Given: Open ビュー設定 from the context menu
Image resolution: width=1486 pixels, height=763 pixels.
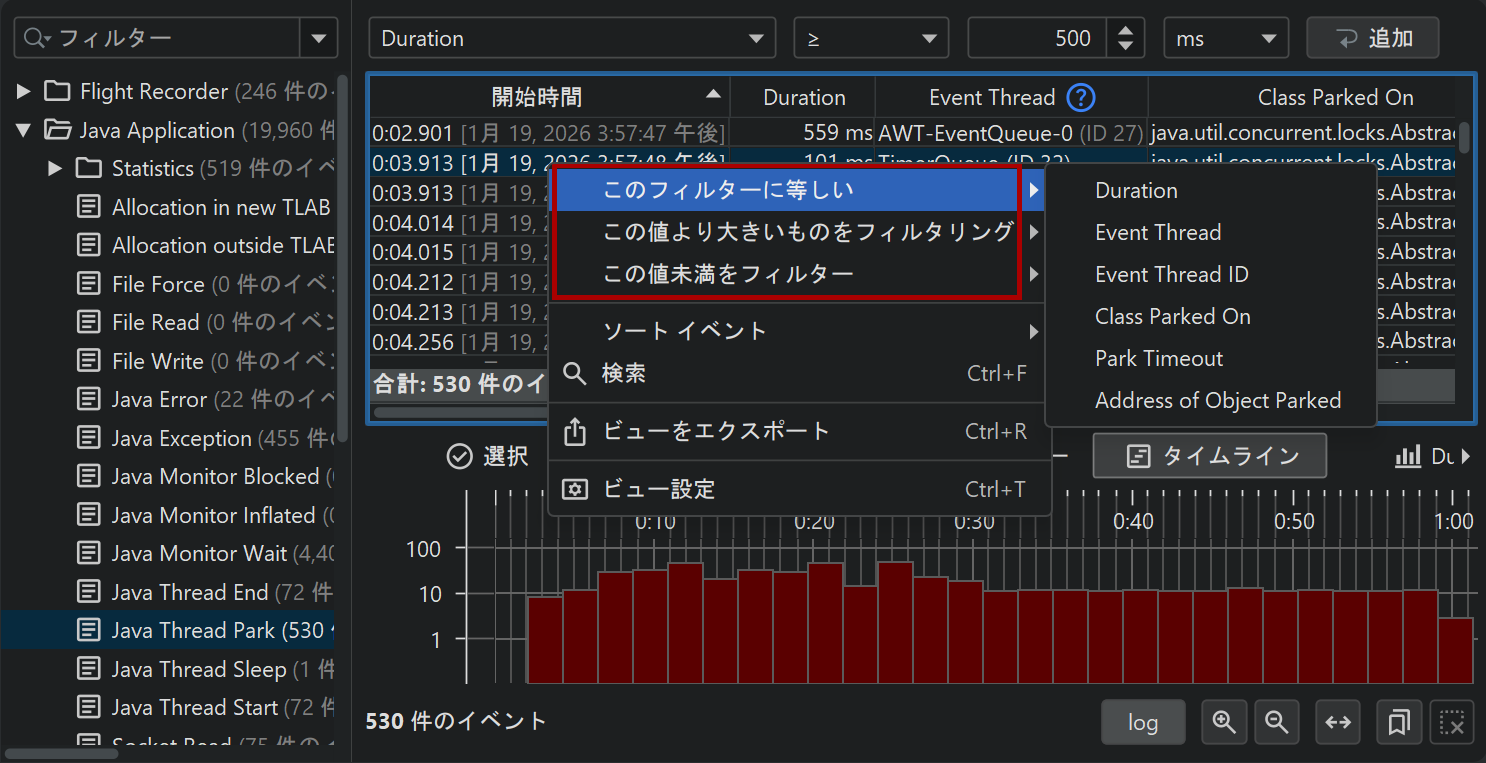Looking at the screenshot, I should (659, 490).
